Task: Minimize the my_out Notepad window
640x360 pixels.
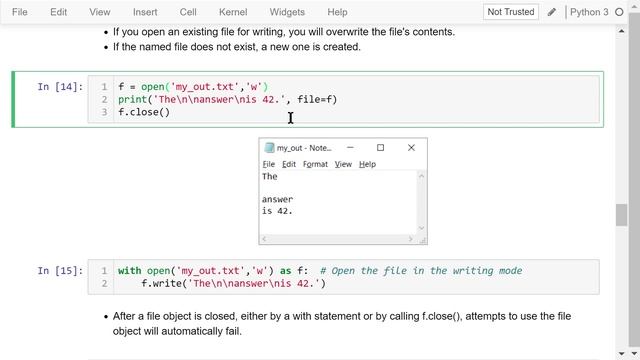Action: coord(350,147)
